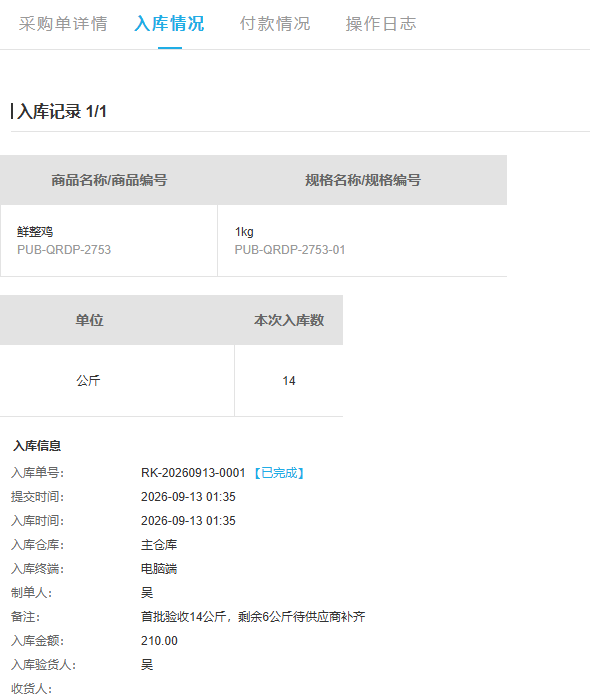Open the 采购单详情 tab
This screenshot has height=696, width=590.
(63, 24)
